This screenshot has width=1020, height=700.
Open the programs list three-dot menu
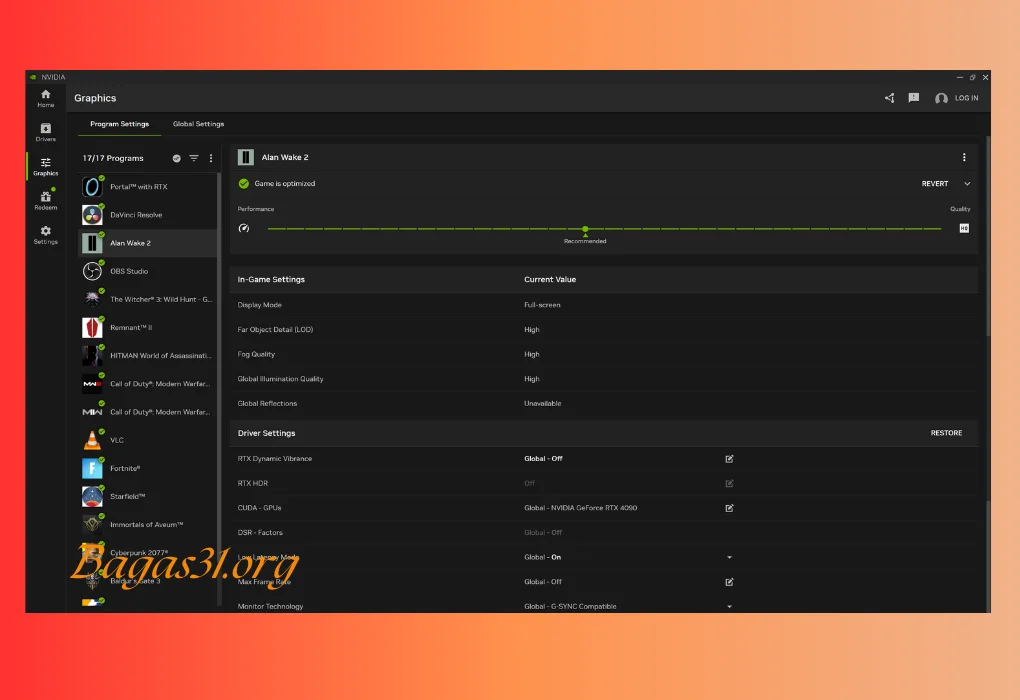[211, 158]
